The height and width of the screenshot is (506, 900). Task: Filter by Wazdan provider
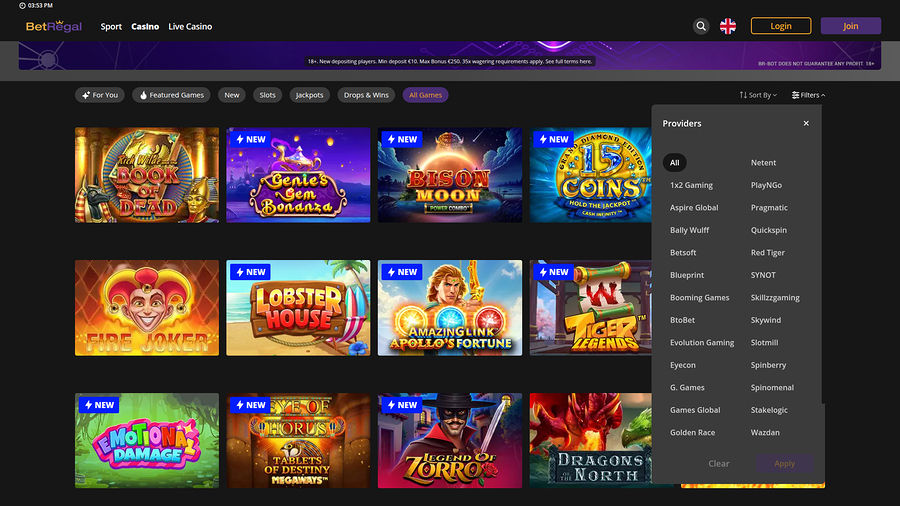[x=765, y=433]
